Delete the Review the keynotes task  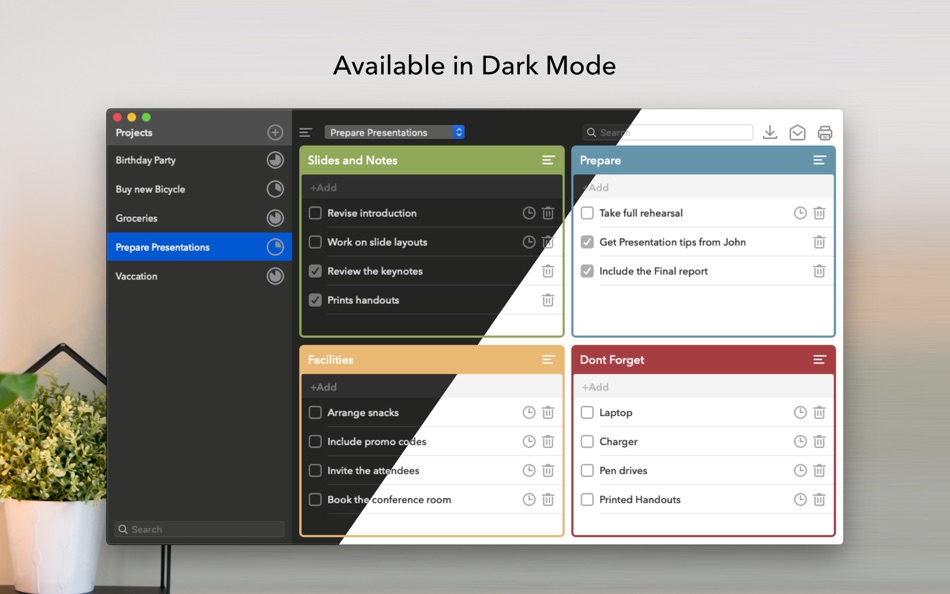[548, 271]
